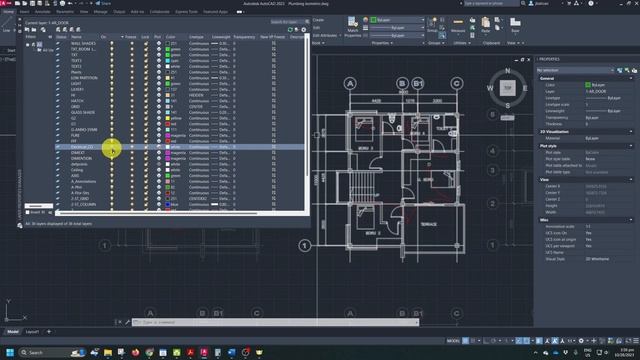Viewport: 640px width, 360px height.
Task: Click blue color swatch of 2-ST_COLUMN layer
Action: click(167, 204)
